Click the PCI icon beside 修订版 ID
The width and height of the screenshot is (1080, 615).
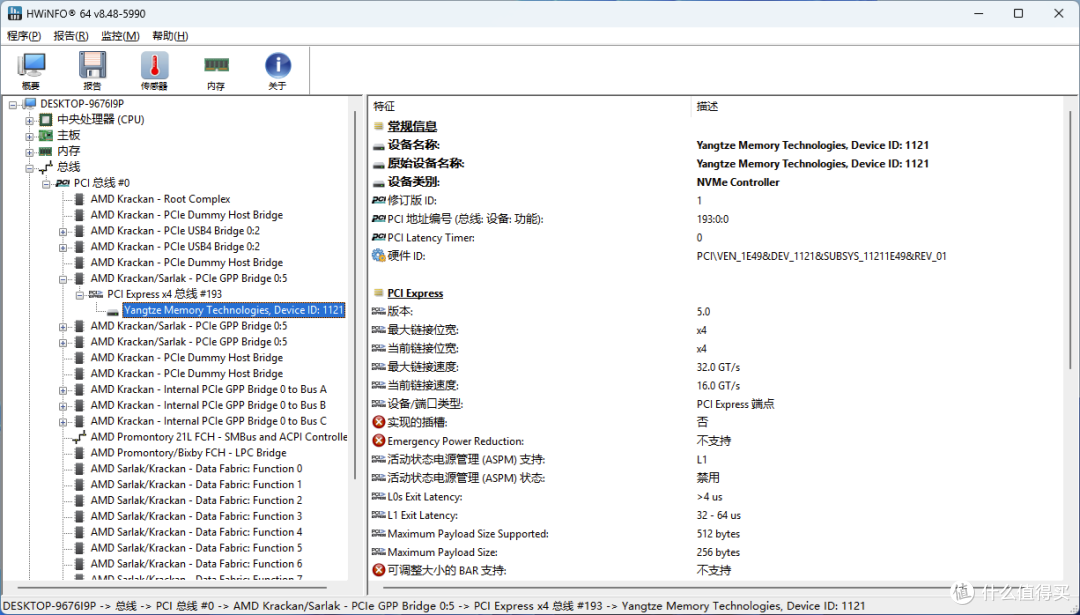378,200
